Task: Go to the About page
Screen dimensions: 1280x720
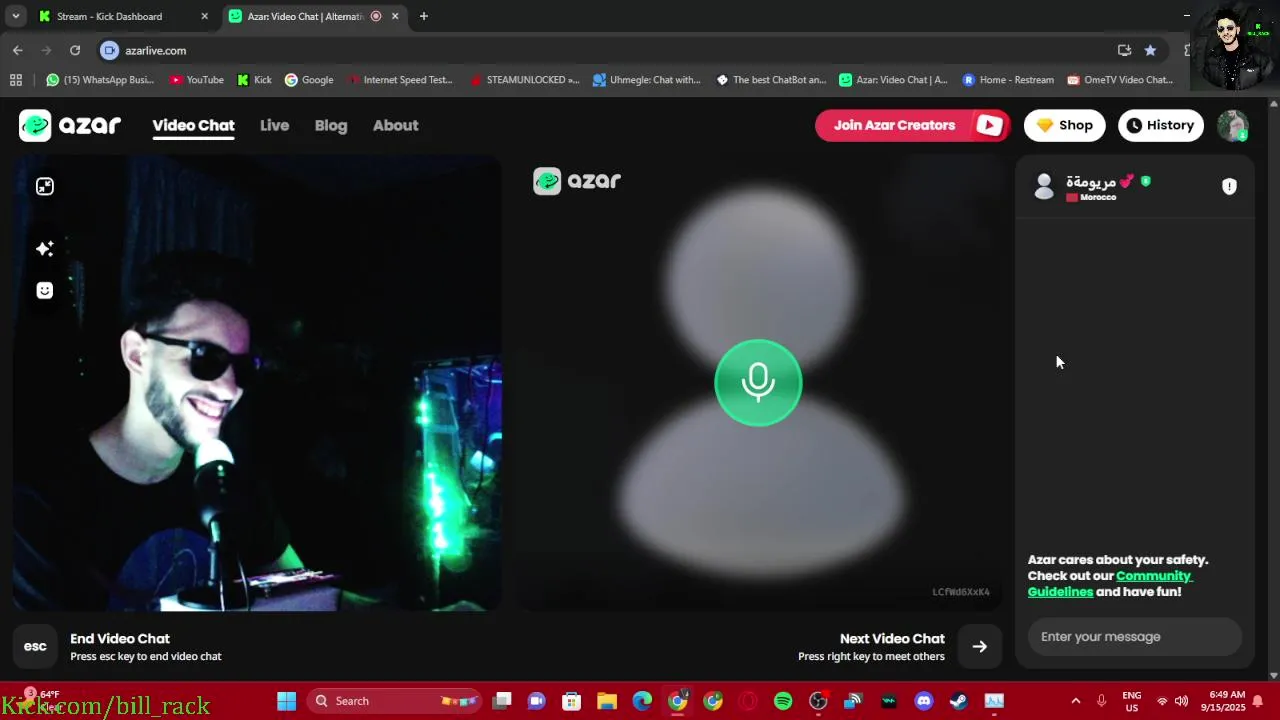Action: click(x=395, y=125)
